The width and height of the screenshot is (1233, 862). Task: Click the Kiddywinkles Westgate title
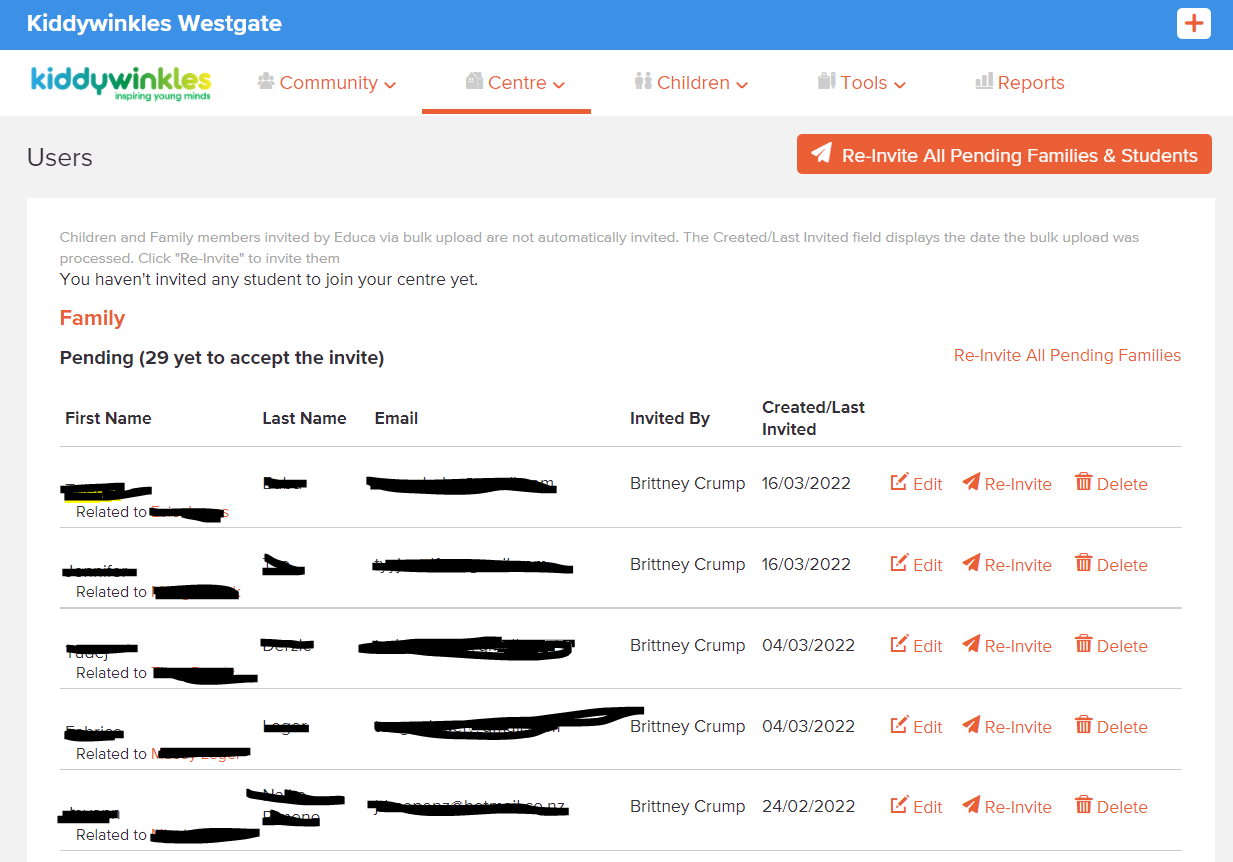point(154,24)
